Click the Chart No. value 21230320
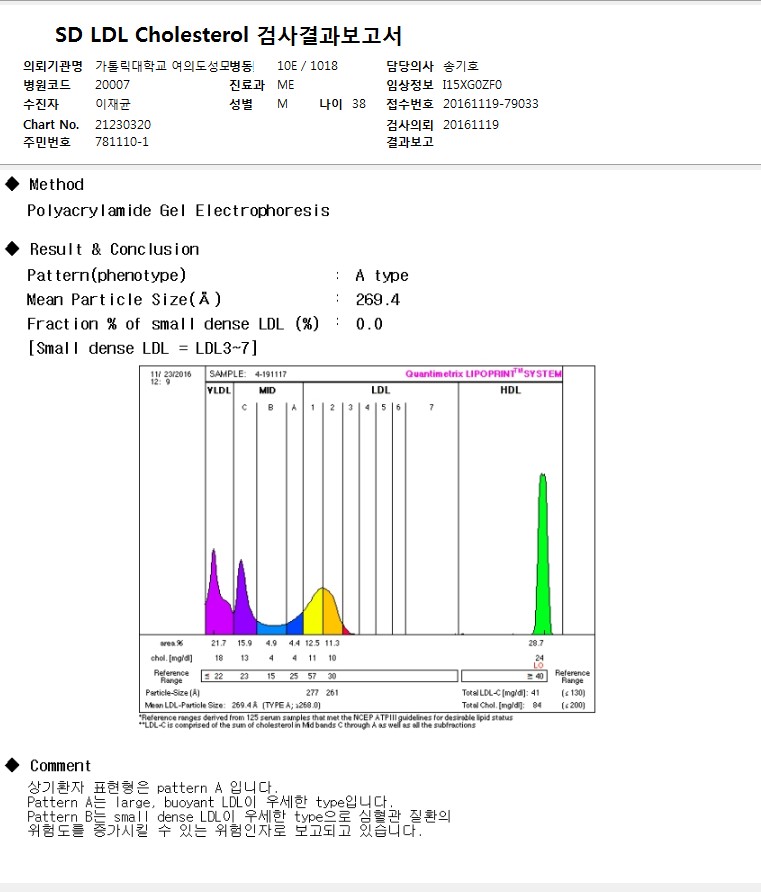The width and height of the screenshot is (761, 892). coord(123,125)
